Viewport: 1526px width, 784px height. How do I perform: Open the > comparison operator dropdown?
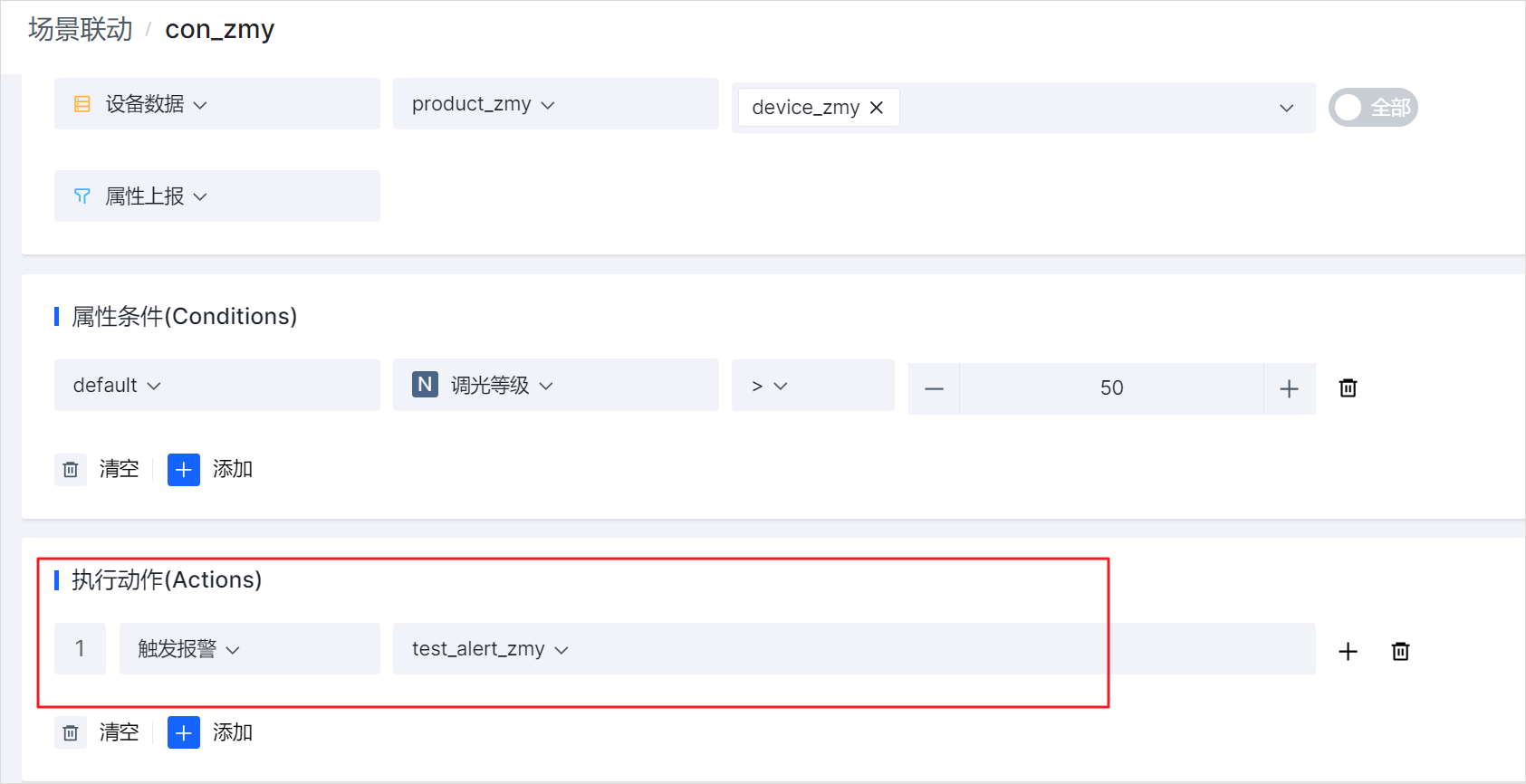point(812,386)
